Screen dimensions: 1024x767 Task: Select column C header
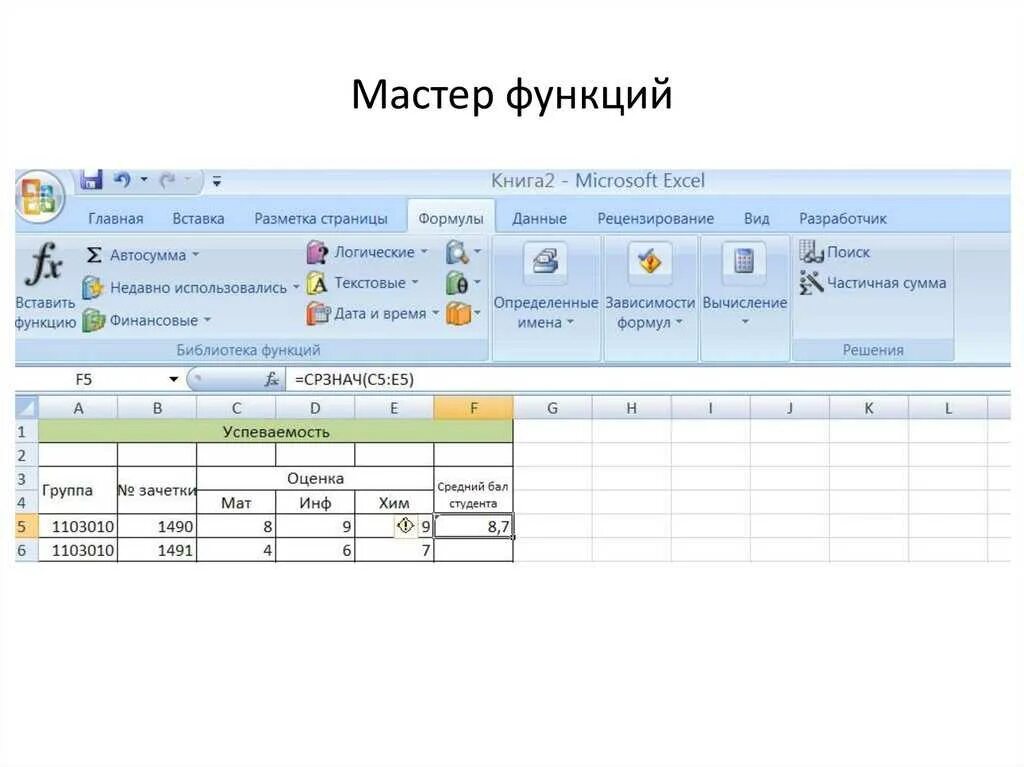coord(236,408)
